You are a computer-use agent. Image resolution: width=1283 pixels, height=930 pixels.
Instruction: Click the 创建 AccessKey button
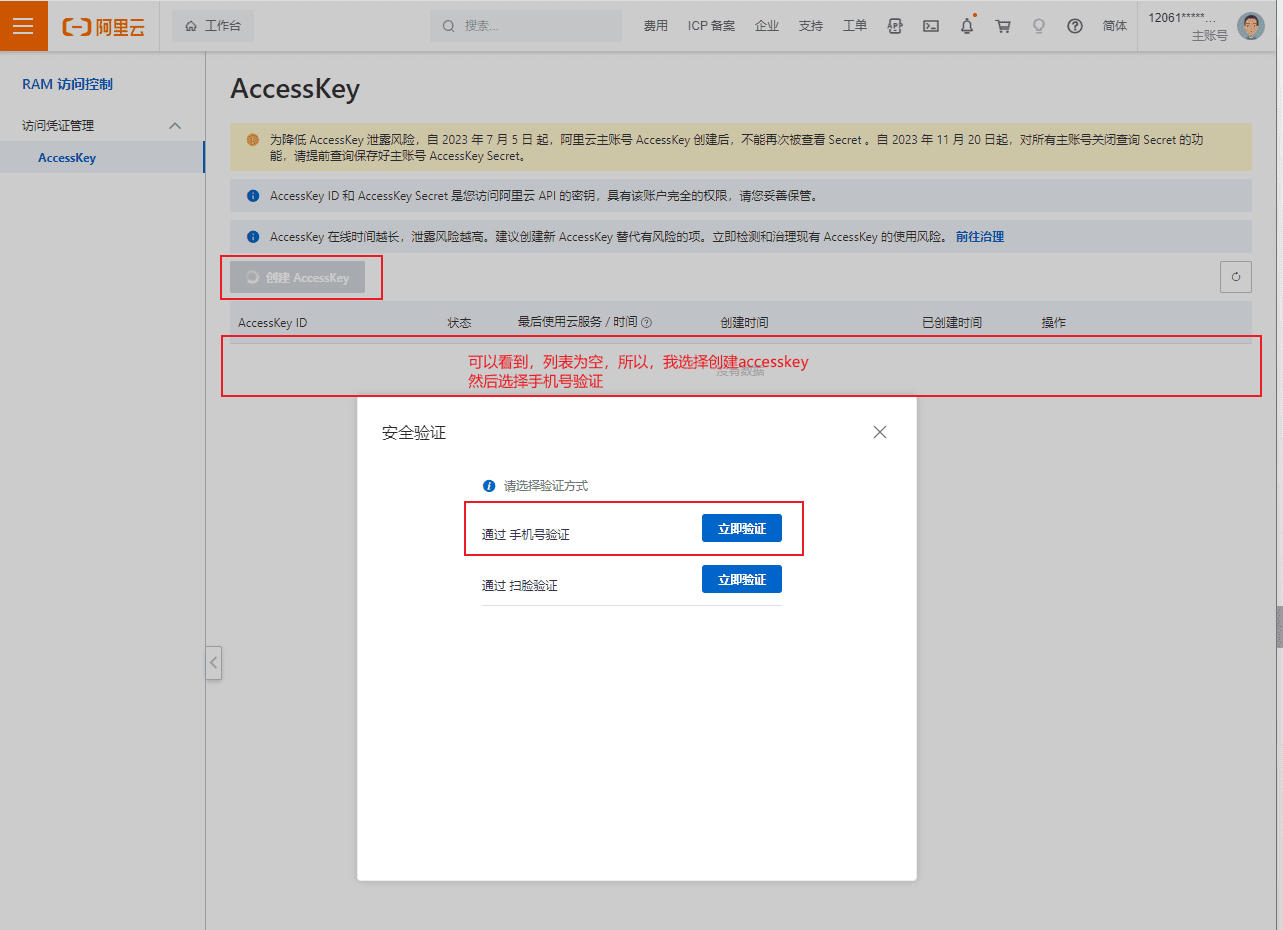coord(297,277)
